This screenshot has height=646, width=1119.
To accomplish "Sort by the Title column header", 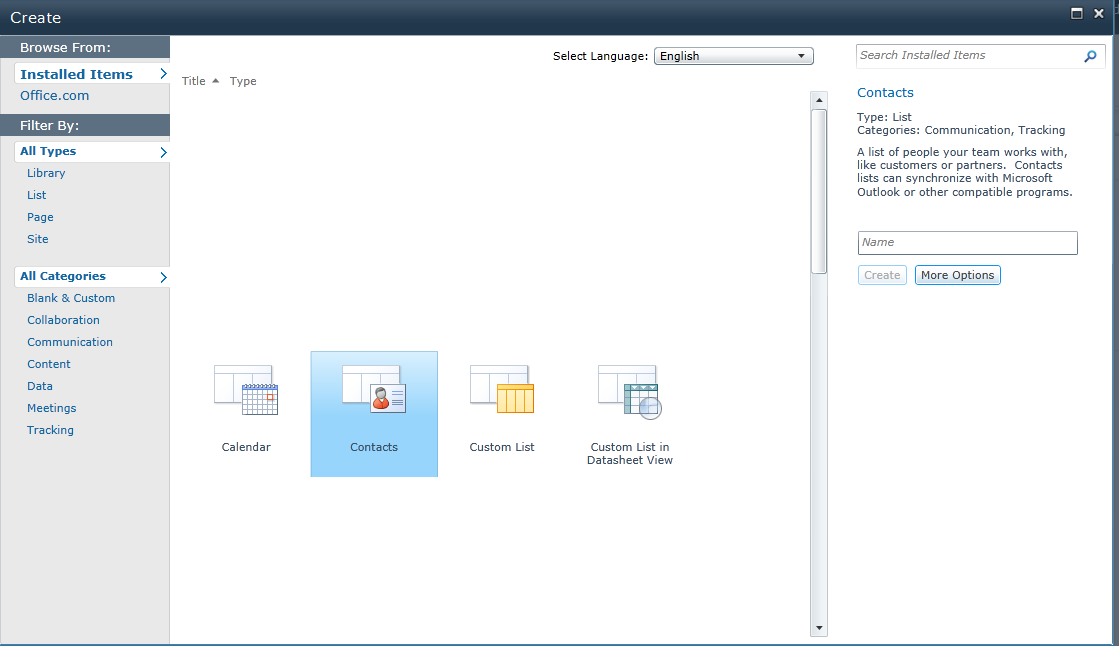I will coord(192,81).
